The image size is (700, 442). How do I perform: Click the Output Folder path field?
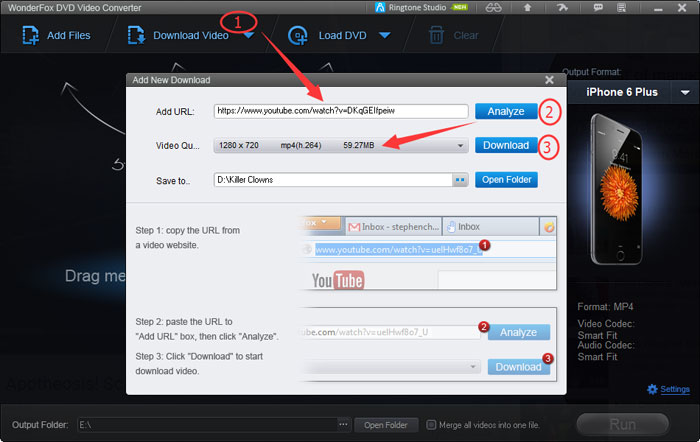(x=208, y=425)
